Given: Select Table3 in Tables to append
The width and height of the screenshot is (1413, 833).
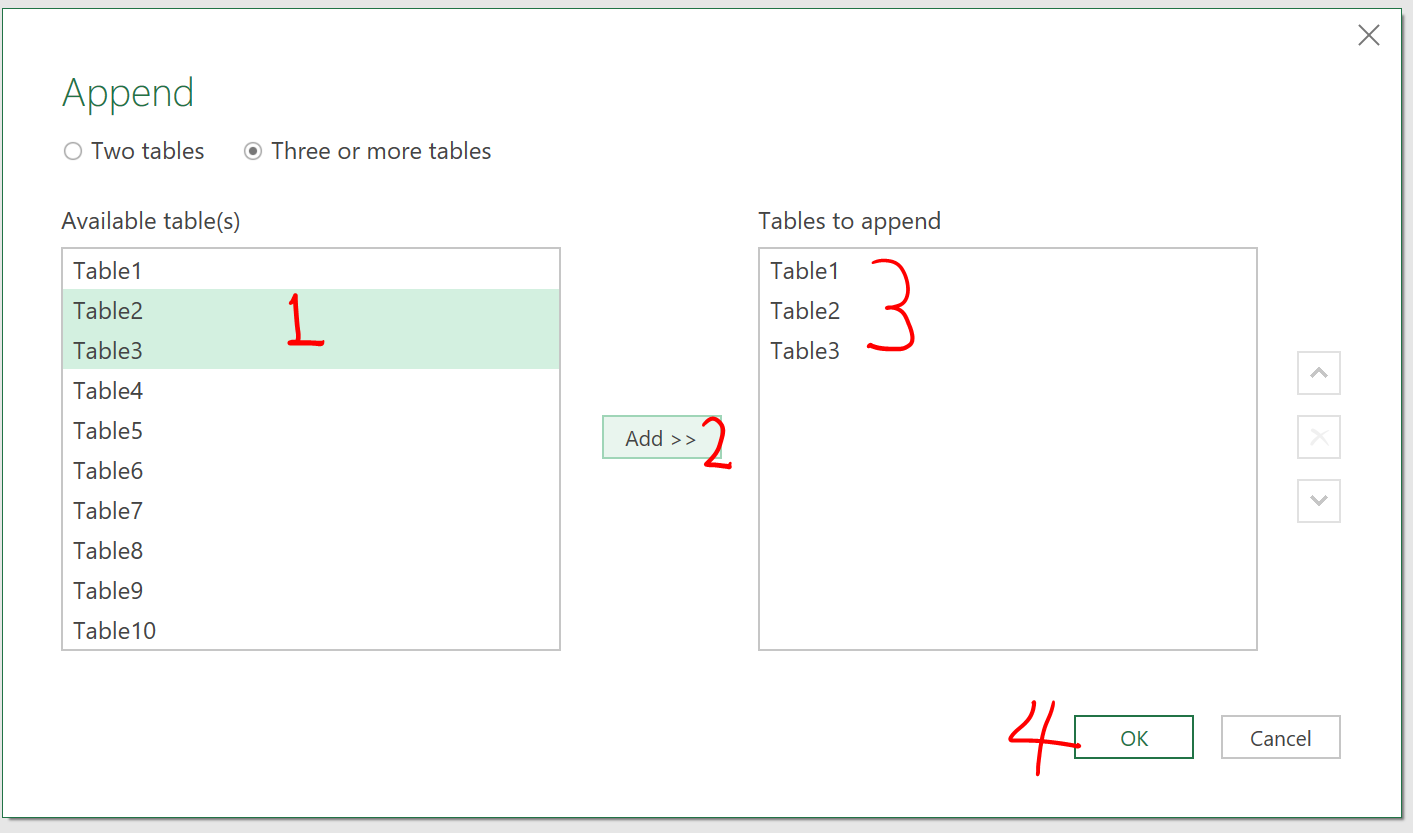Looking at the screenshot, I should tap(805, 351).
